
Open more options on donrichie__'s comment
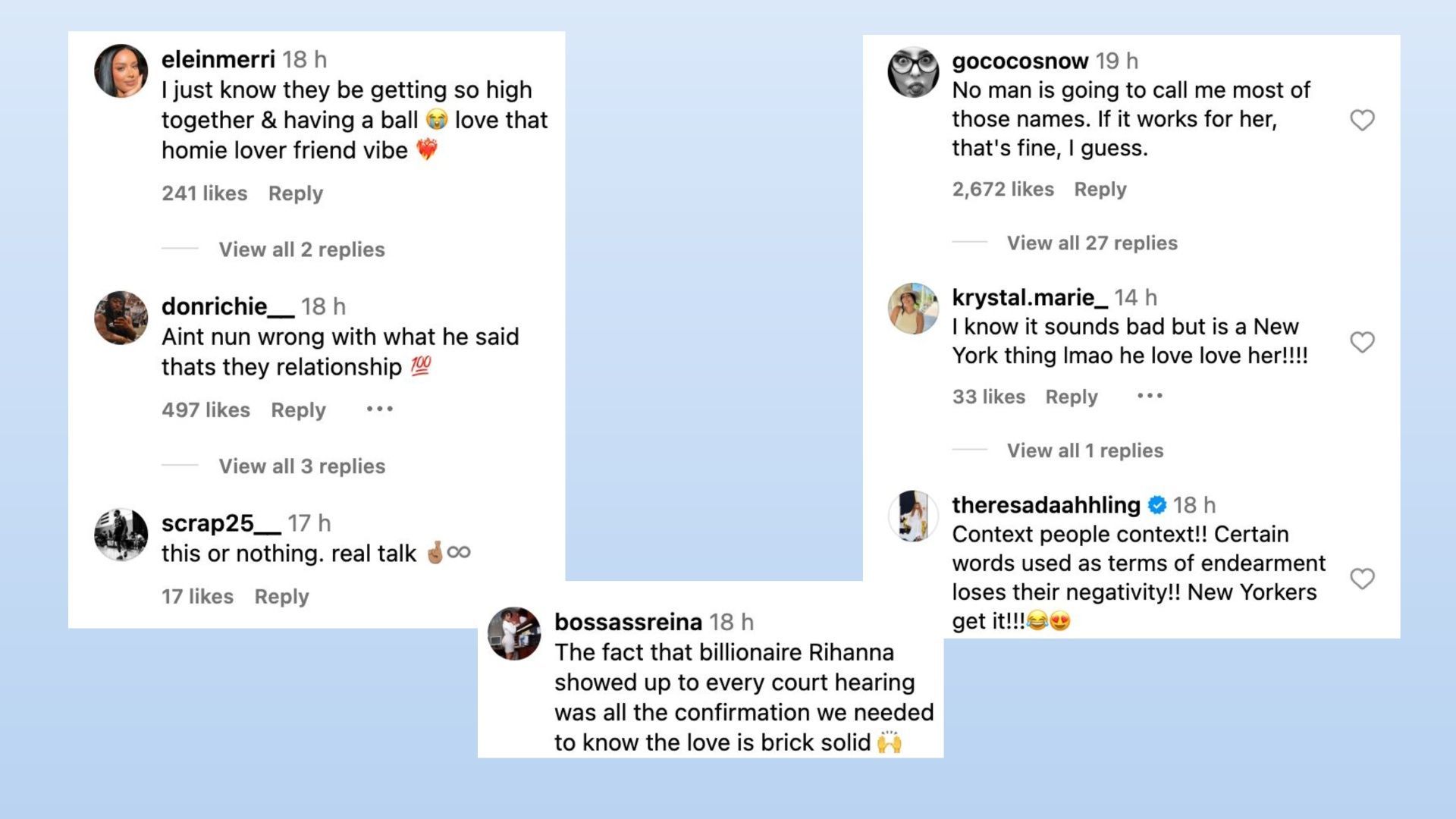(379, 409)
